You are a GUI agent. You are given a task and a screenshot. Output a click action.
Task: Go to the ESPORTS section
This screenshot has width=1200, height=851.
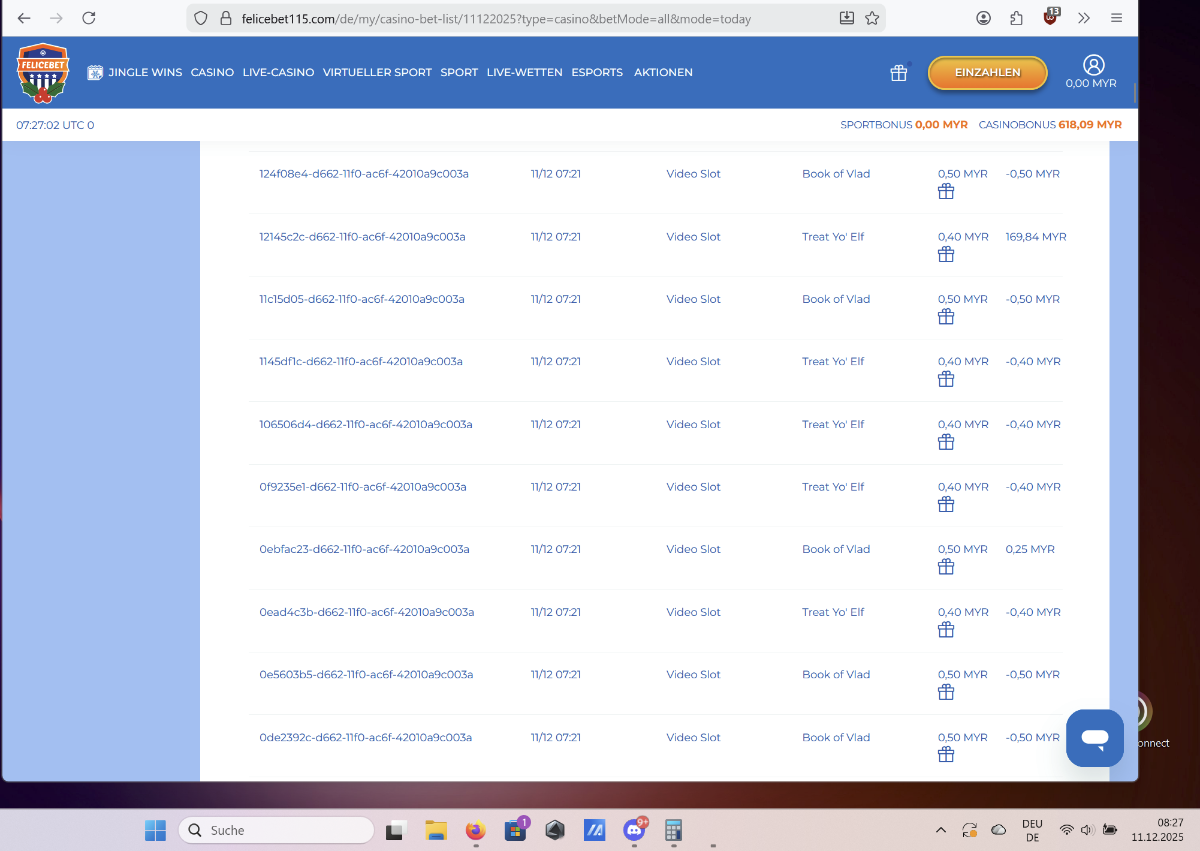[x=597, y=73]
